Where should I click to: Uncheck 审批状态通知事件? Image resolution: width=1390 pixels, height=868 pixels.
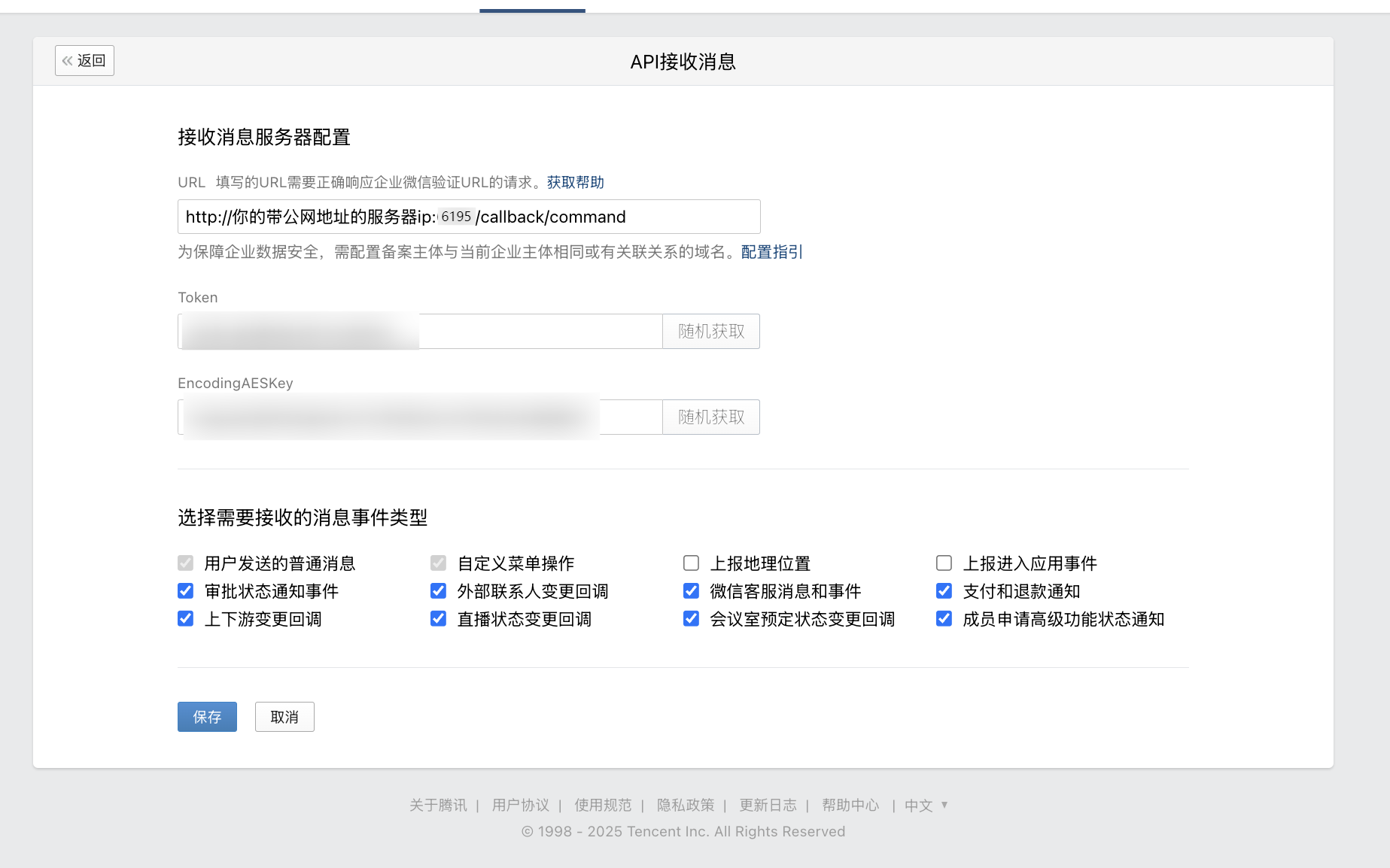185,591
